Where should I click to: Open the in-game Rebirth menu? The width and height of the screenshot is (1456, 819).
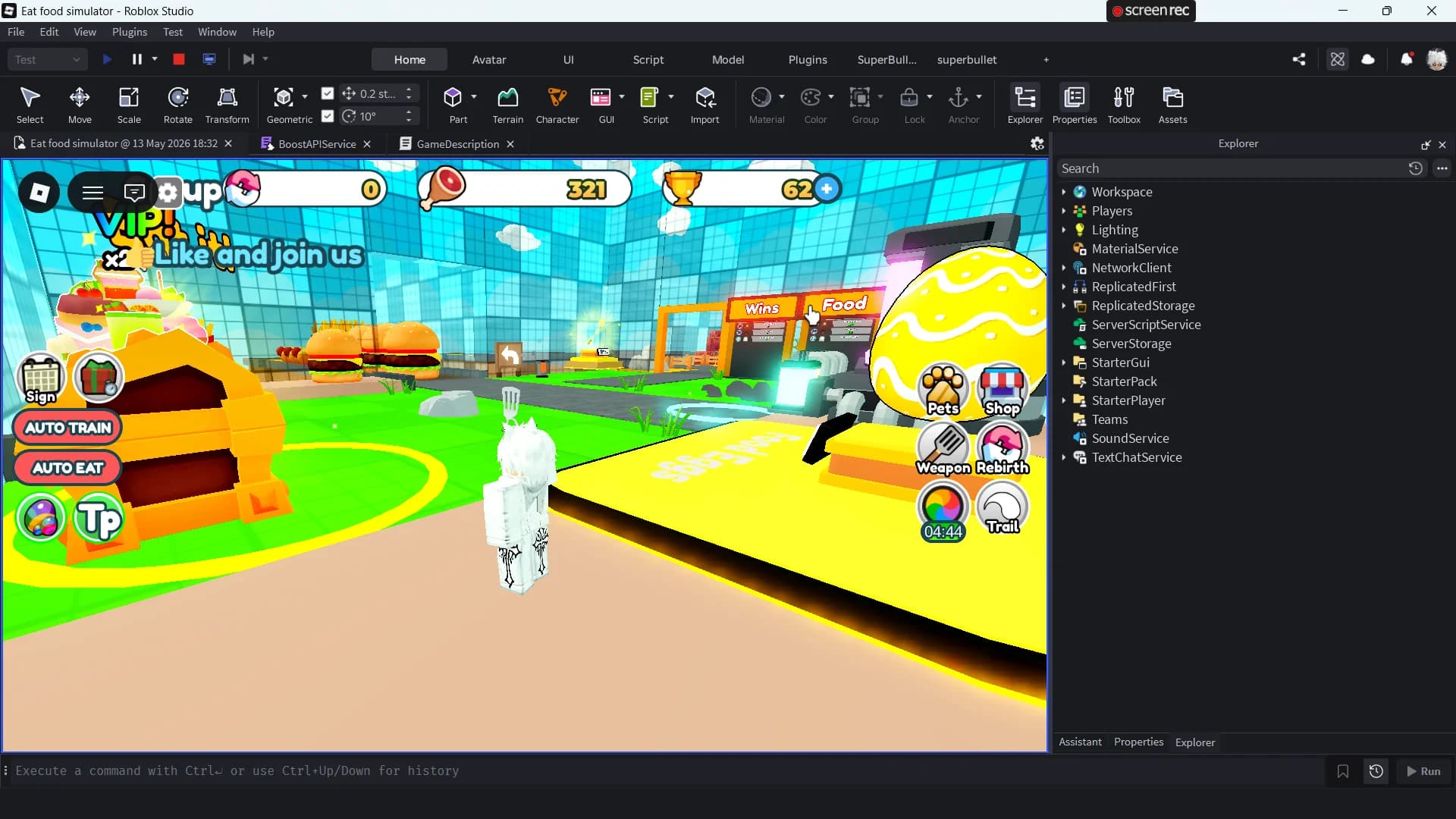click(1003, 448)
